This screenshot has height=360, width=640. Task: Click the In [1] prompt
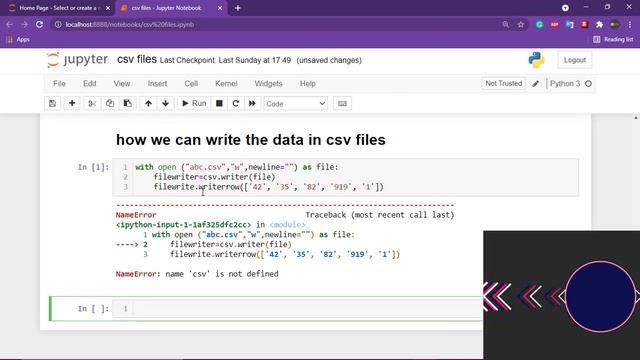[x=93, y=167]
